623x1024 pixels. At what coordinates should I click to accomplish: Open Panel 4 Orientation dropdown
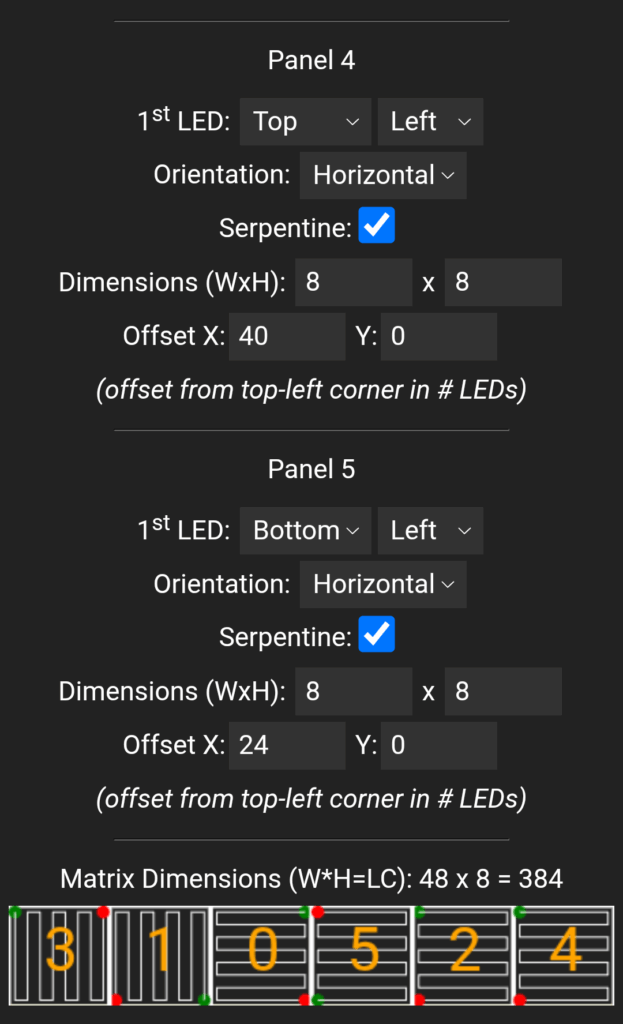[383, 175]
